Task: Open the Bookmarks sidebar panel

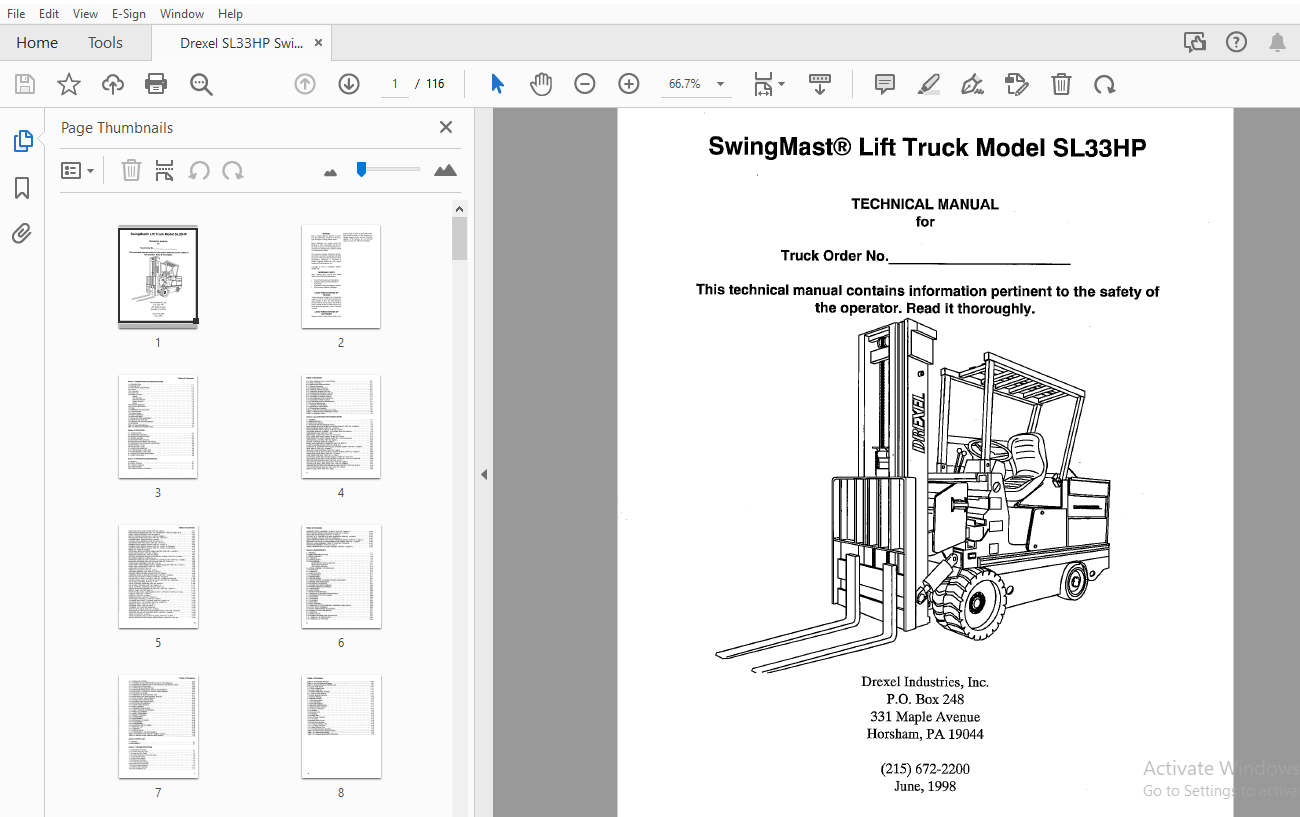Action: [22, 188]
